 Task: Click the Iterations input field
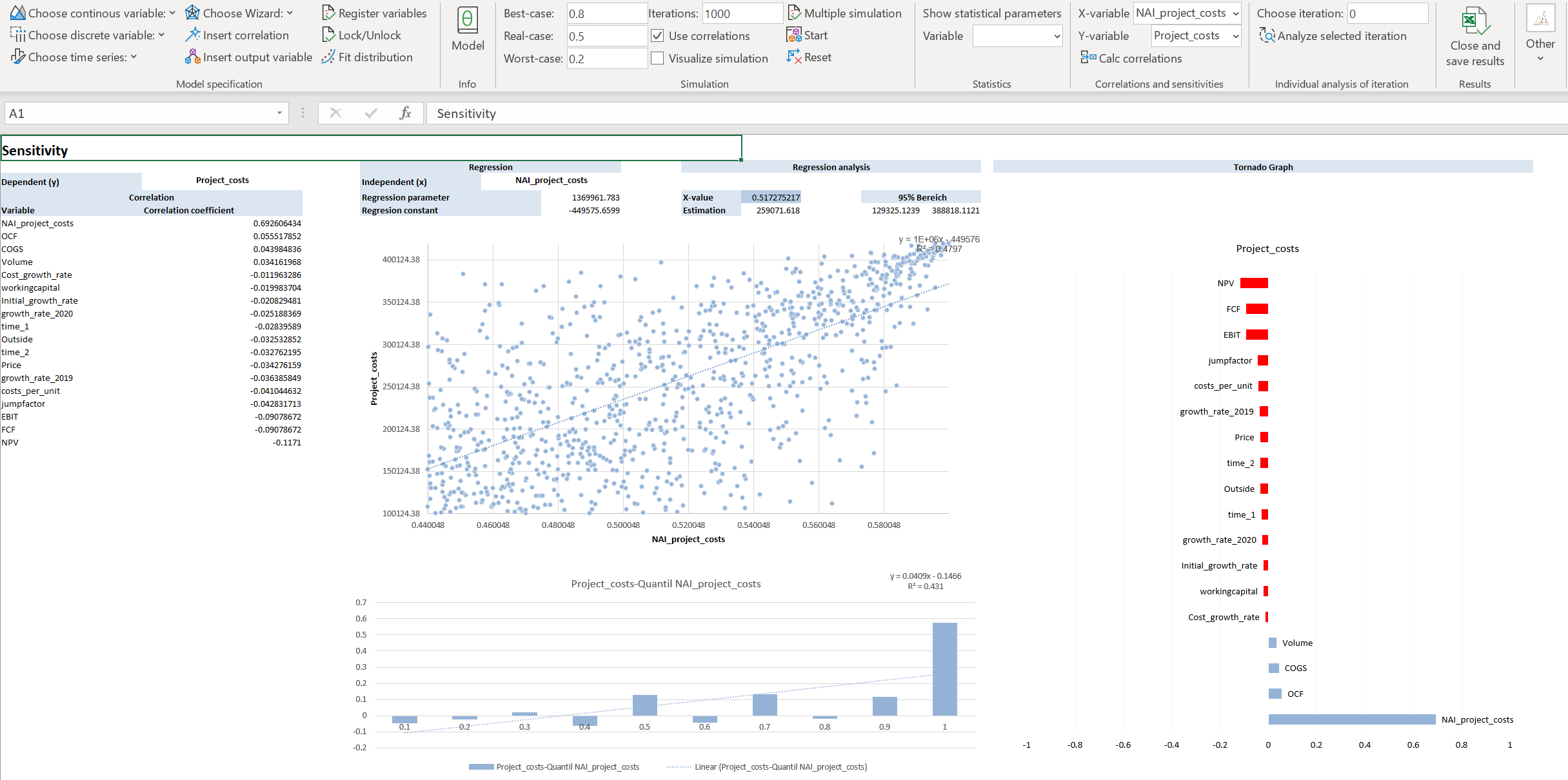tap(742, 13)
